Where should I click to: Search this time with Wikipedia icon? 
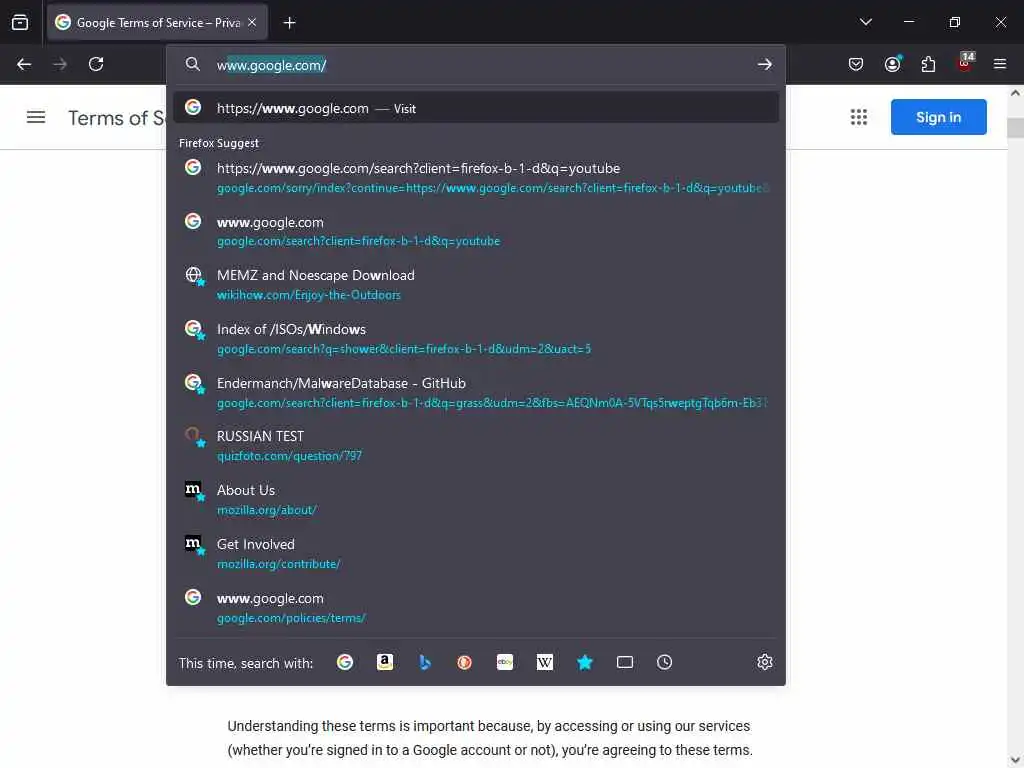(x=545, y=662)
